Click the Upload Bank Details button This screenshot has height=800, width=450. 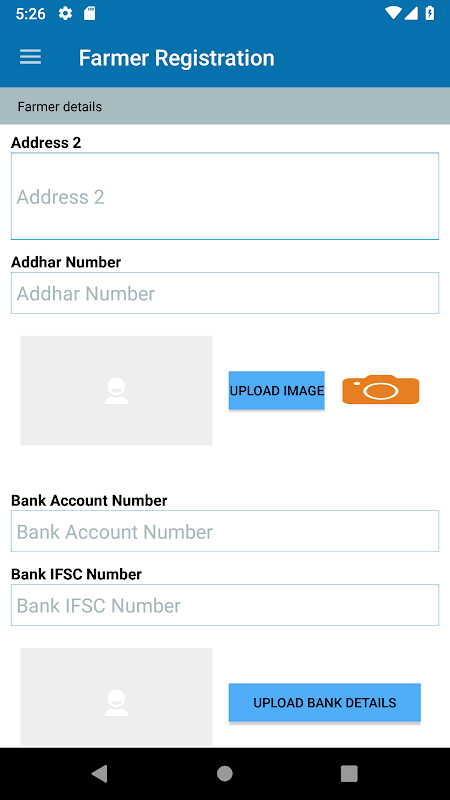(324, 703)
